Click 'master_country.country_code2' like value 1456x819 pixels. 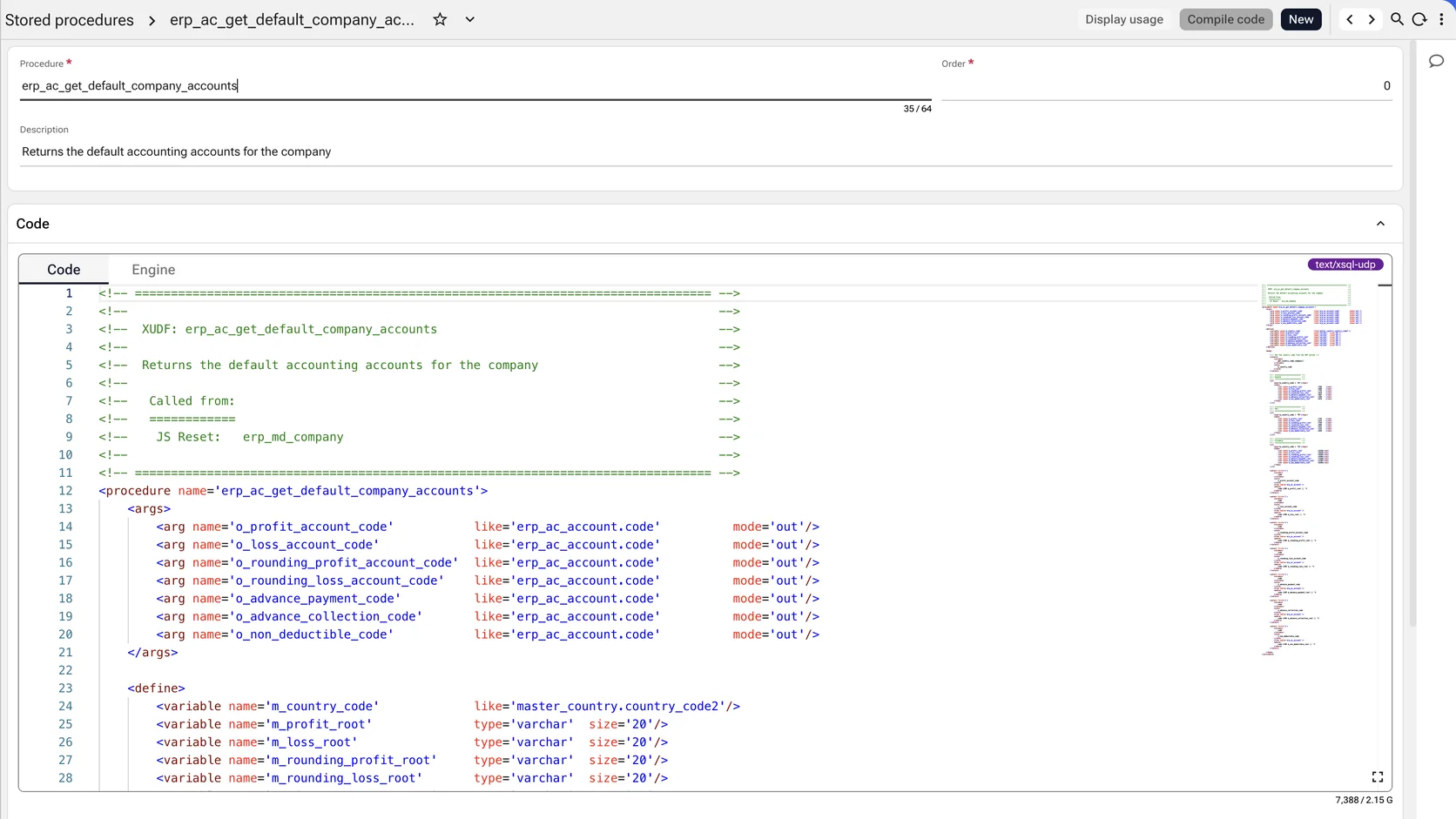(617, 707)
